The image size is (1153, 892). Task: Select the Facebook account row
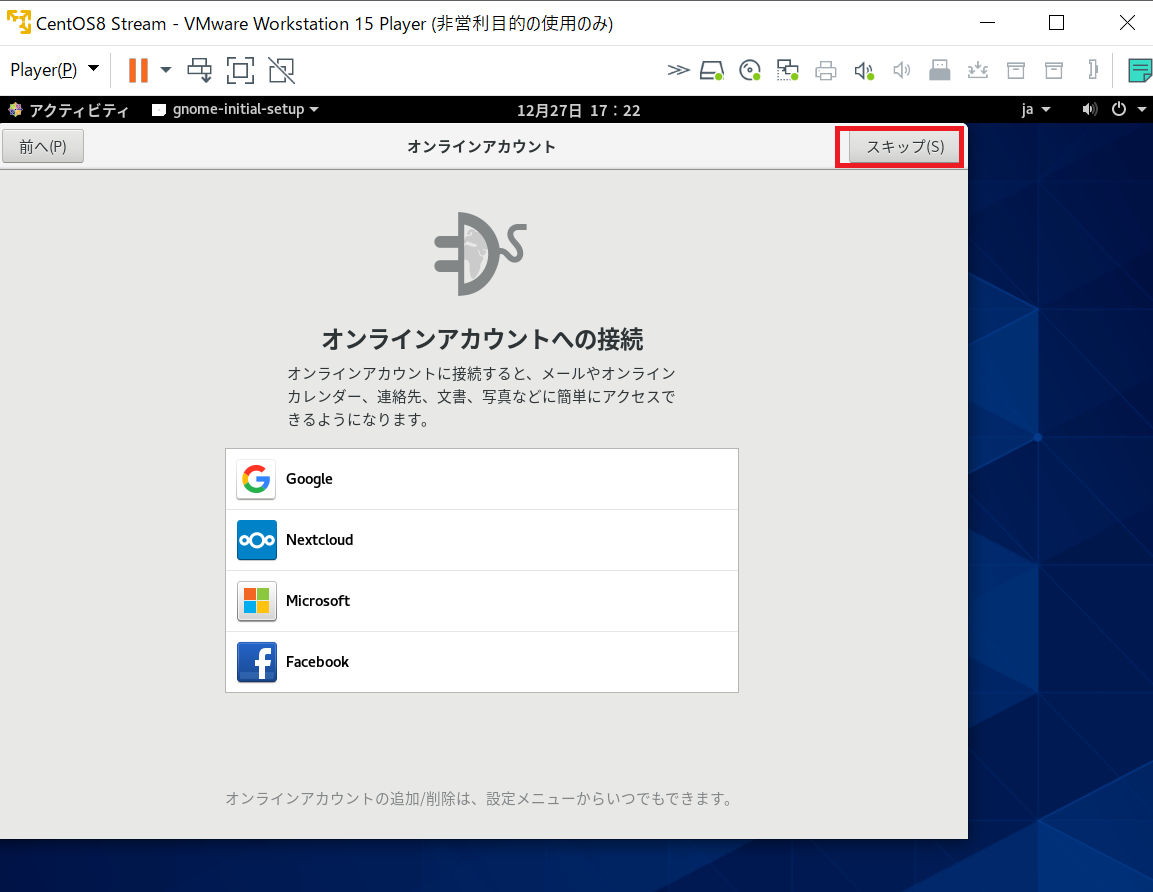(x=482, y=662)
